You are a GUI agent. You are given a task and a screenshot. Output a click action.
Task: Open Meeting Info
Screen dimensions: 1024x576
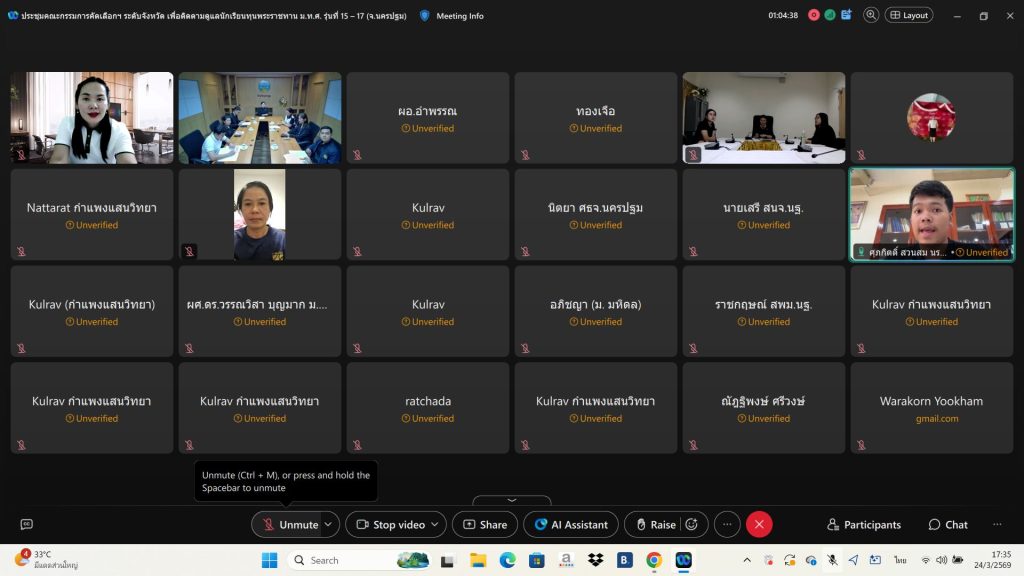tap(451, 16)
